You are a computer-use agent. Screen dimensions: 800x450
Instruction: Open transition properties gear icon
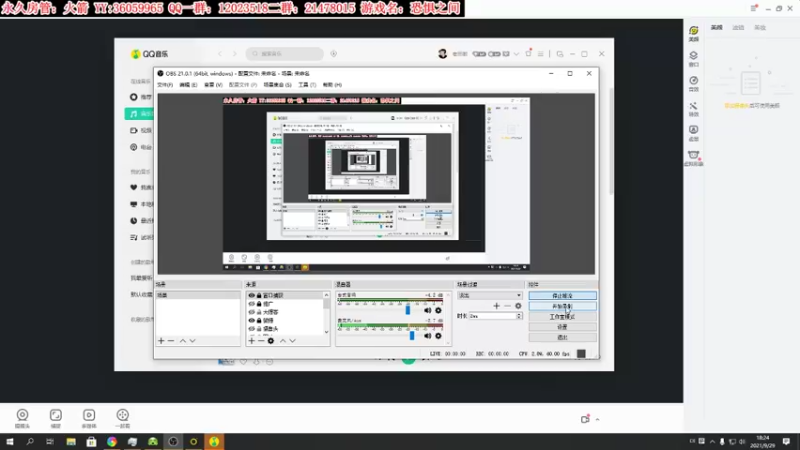[518, 306]
